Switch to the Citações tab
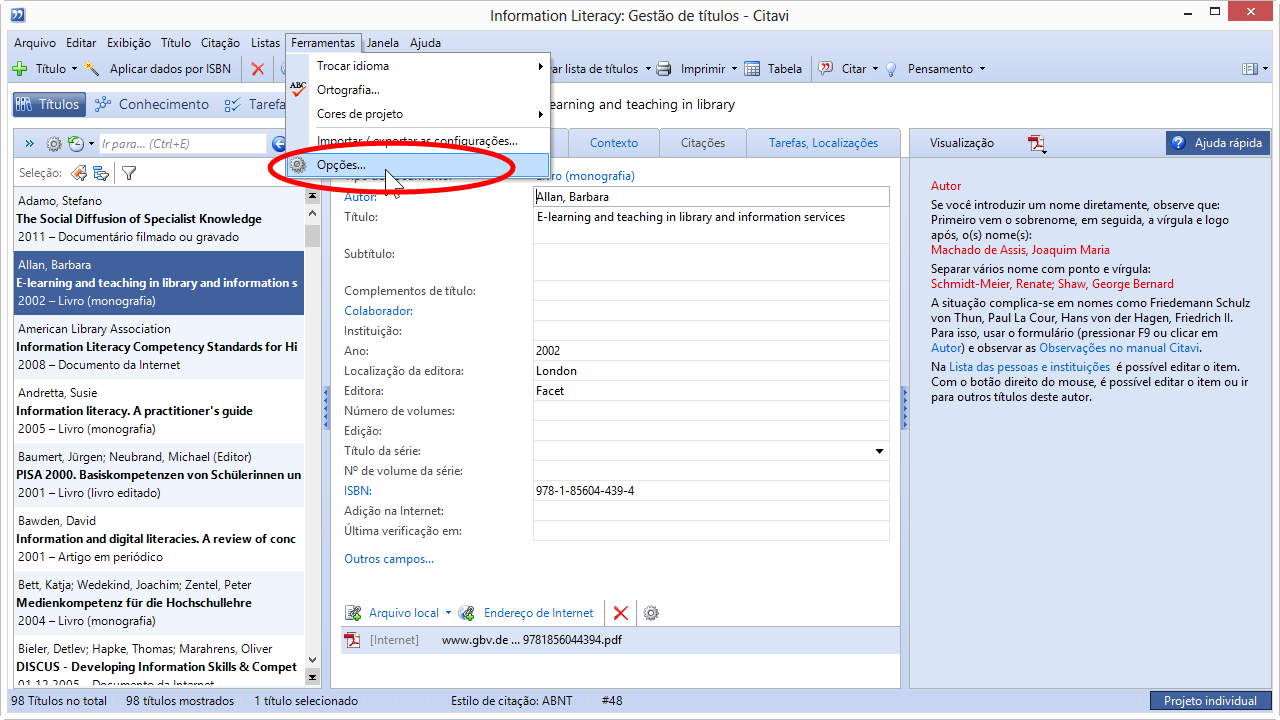The height and width of the screenshot is (720, 1280). tap(703, 143)
